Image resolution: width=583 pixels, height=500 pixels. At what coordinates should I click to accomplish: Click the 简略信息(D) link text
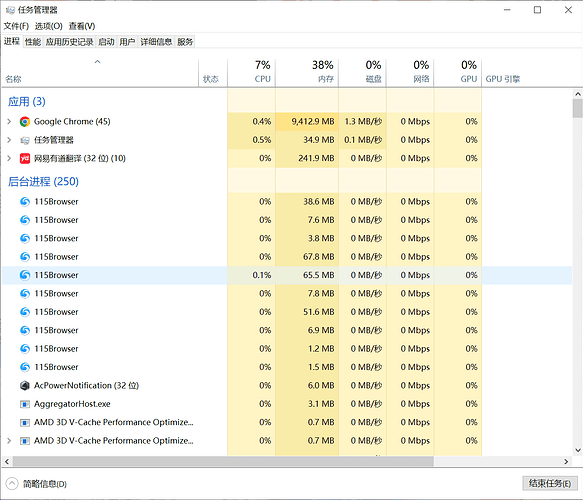click(x=45, y=484)
